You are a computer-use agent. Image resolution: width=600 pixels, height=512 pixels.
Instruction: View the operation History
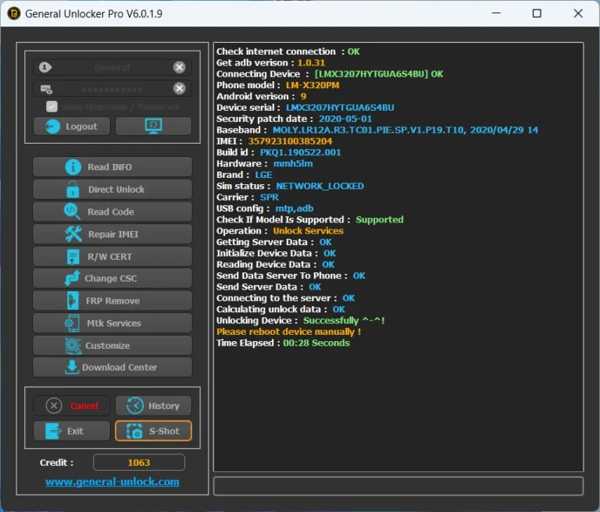(x=153, y=406)
